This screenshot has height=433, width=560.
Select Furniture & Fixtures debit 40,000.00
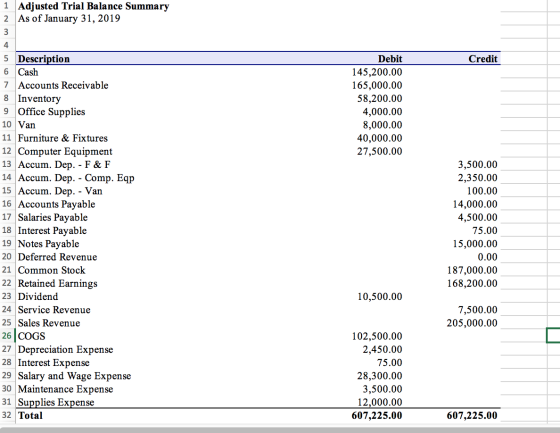pyautogui.click(x=380, y=138)
